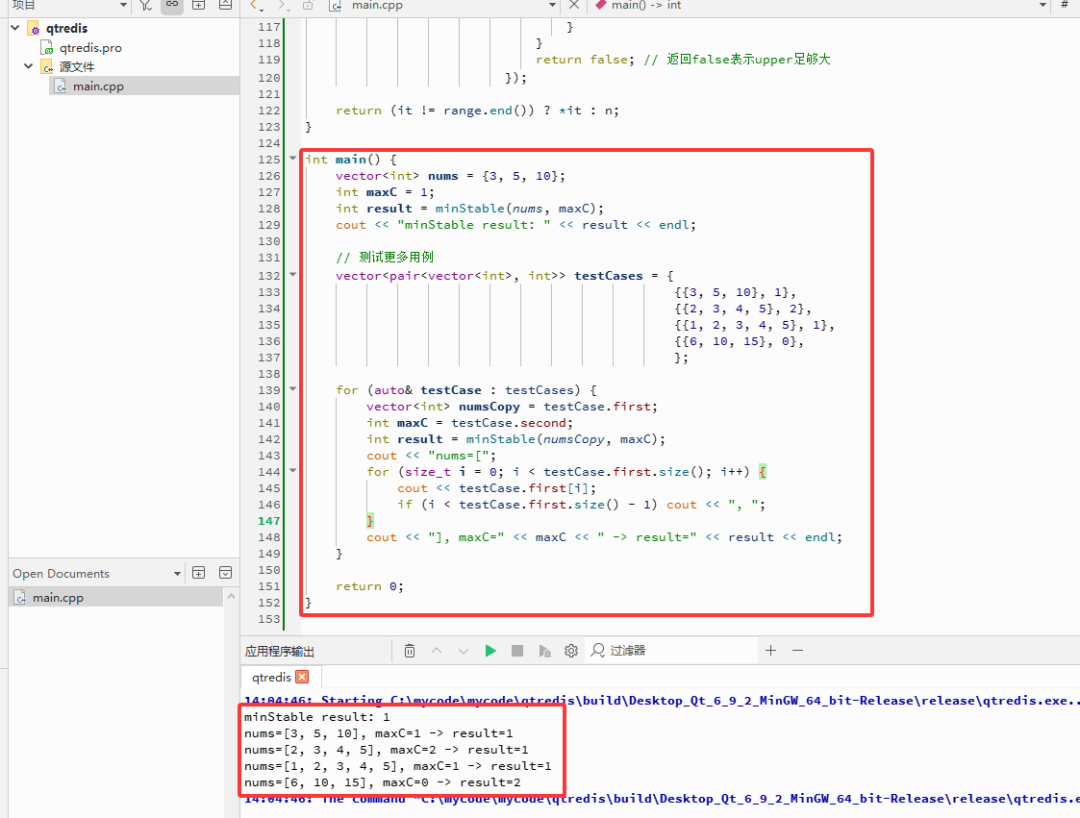Open the project tree filter funnel icon
Viewport: 1080px width, 818px height.
tap(145, 6)
